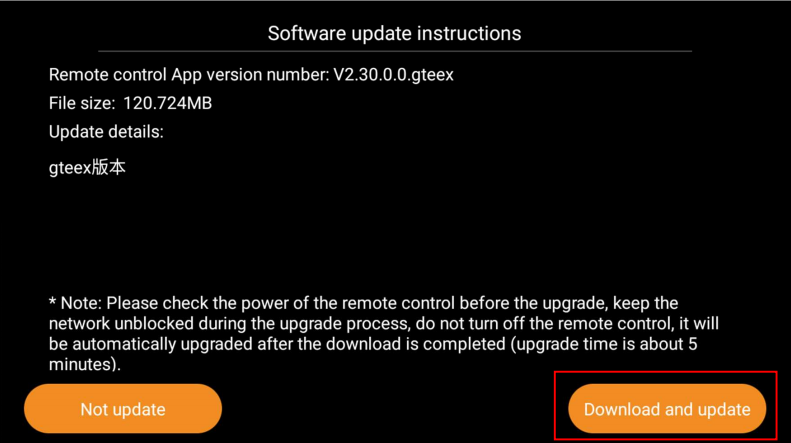This screenshot has height=443, width=791.
Task: Tap the Download and update button
Action: pos(667,409)
